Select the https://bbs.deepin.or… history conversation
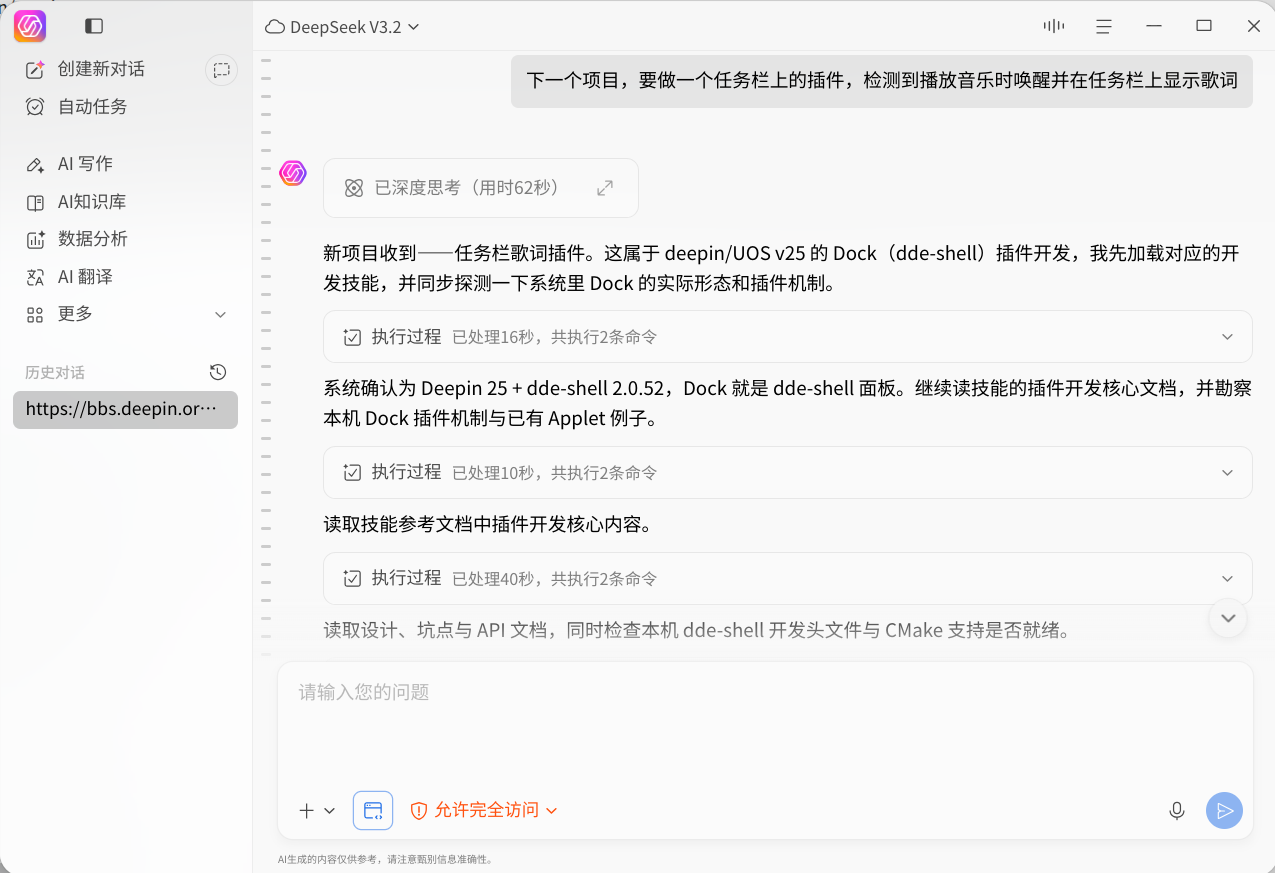This screenshot has height=873, width=1275. click(126, 410)
